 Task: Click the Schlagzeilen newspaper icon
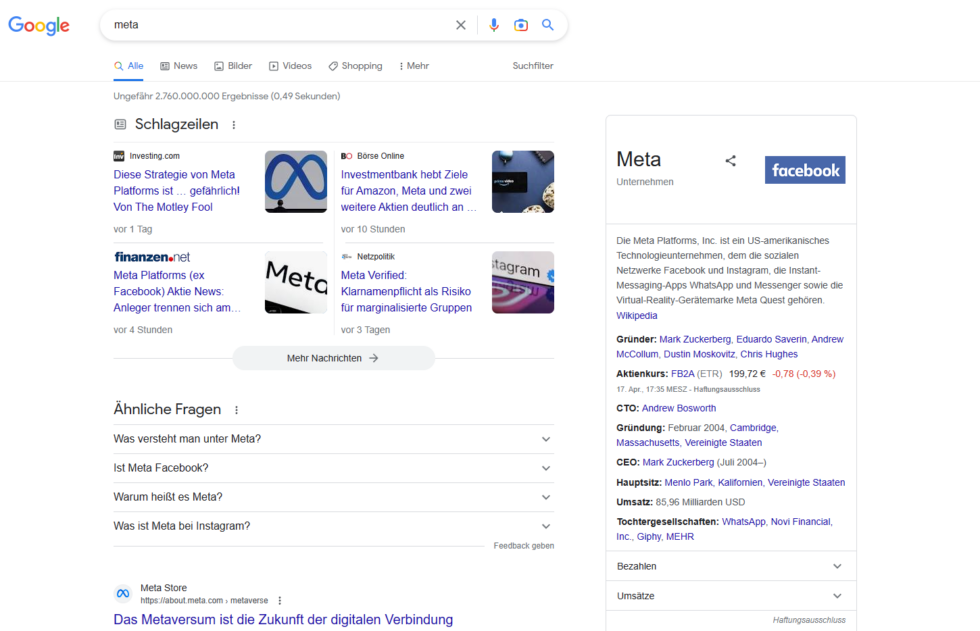(x=120, y=124)
